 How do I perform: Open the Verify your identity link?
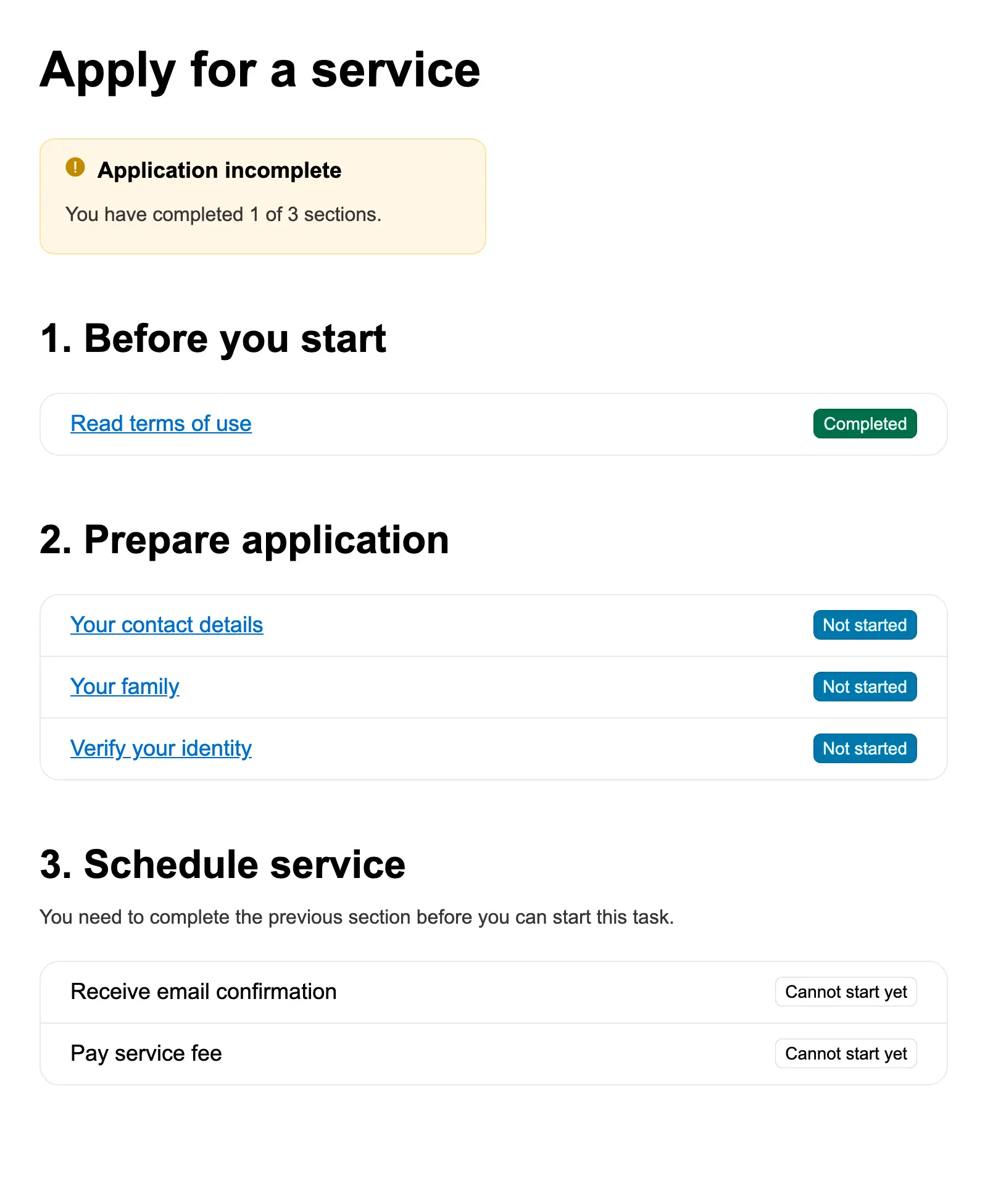pyautogui.click(x=161, y=748)
